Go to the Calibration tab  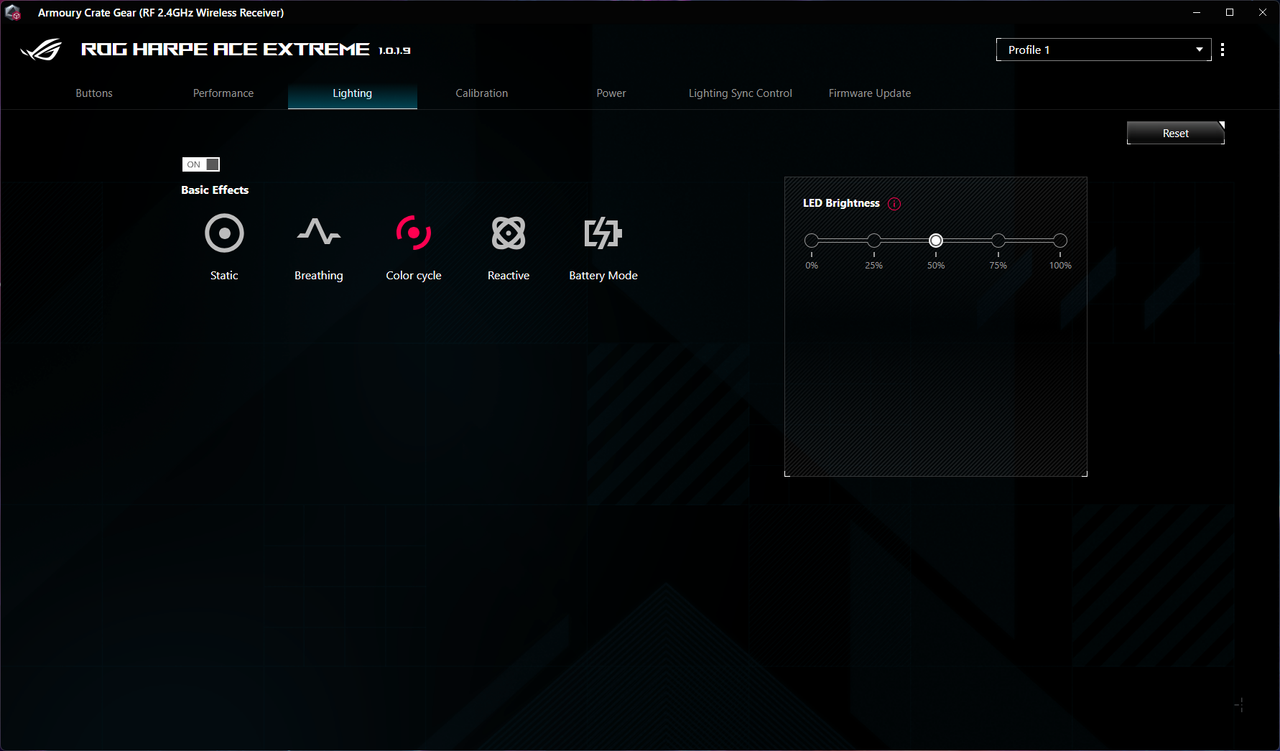[x=482, y=93]
